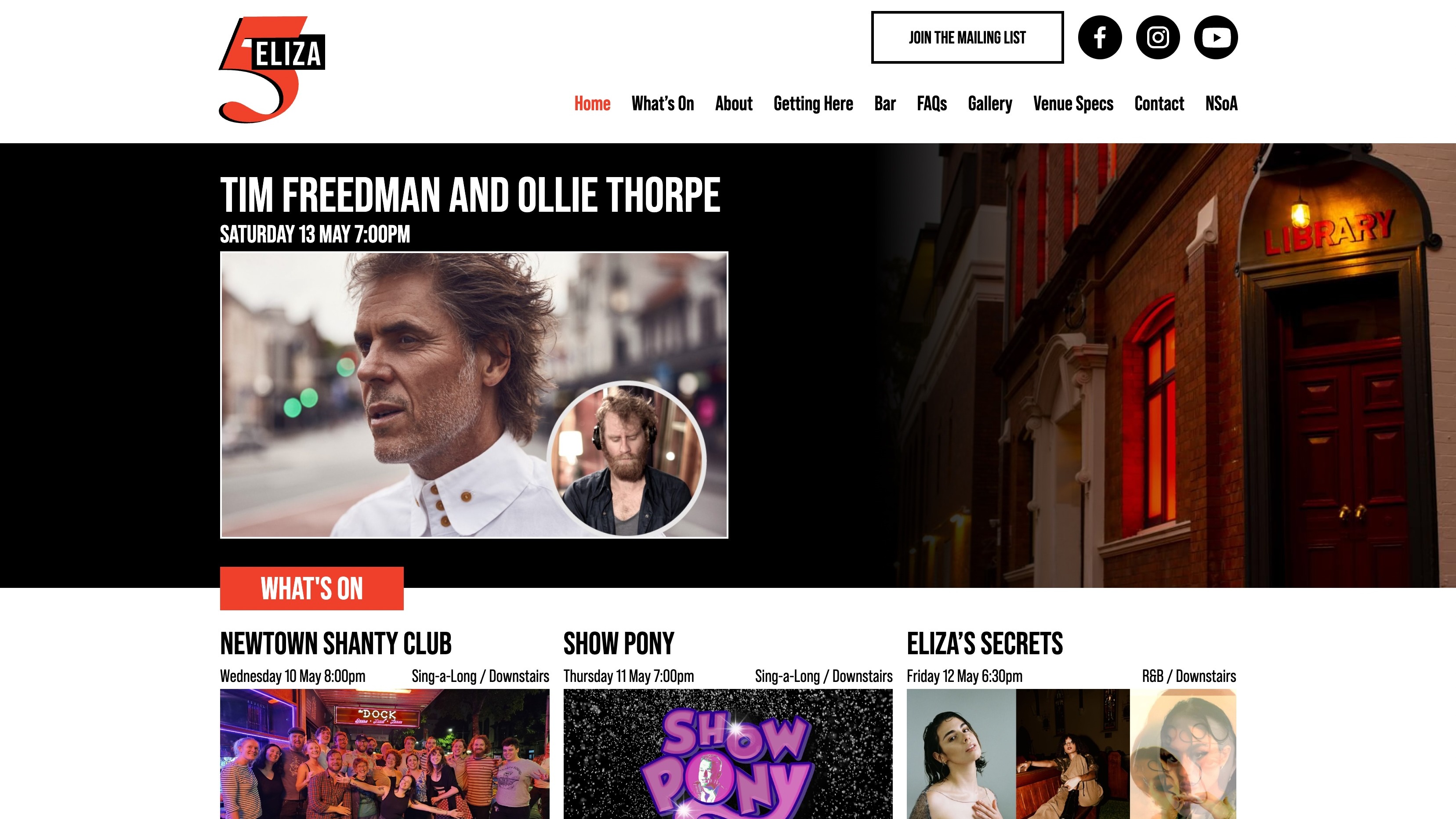Open Venue Specs in navigation
The image size is (1456, 819).
1073,103
